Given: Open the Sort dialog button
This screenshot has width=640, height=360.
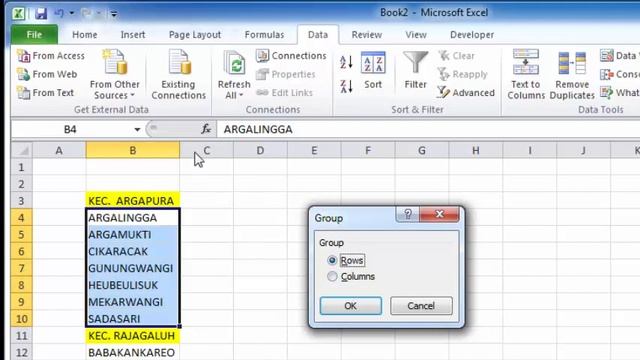Looking at the screenshot, I should (373, 70).
